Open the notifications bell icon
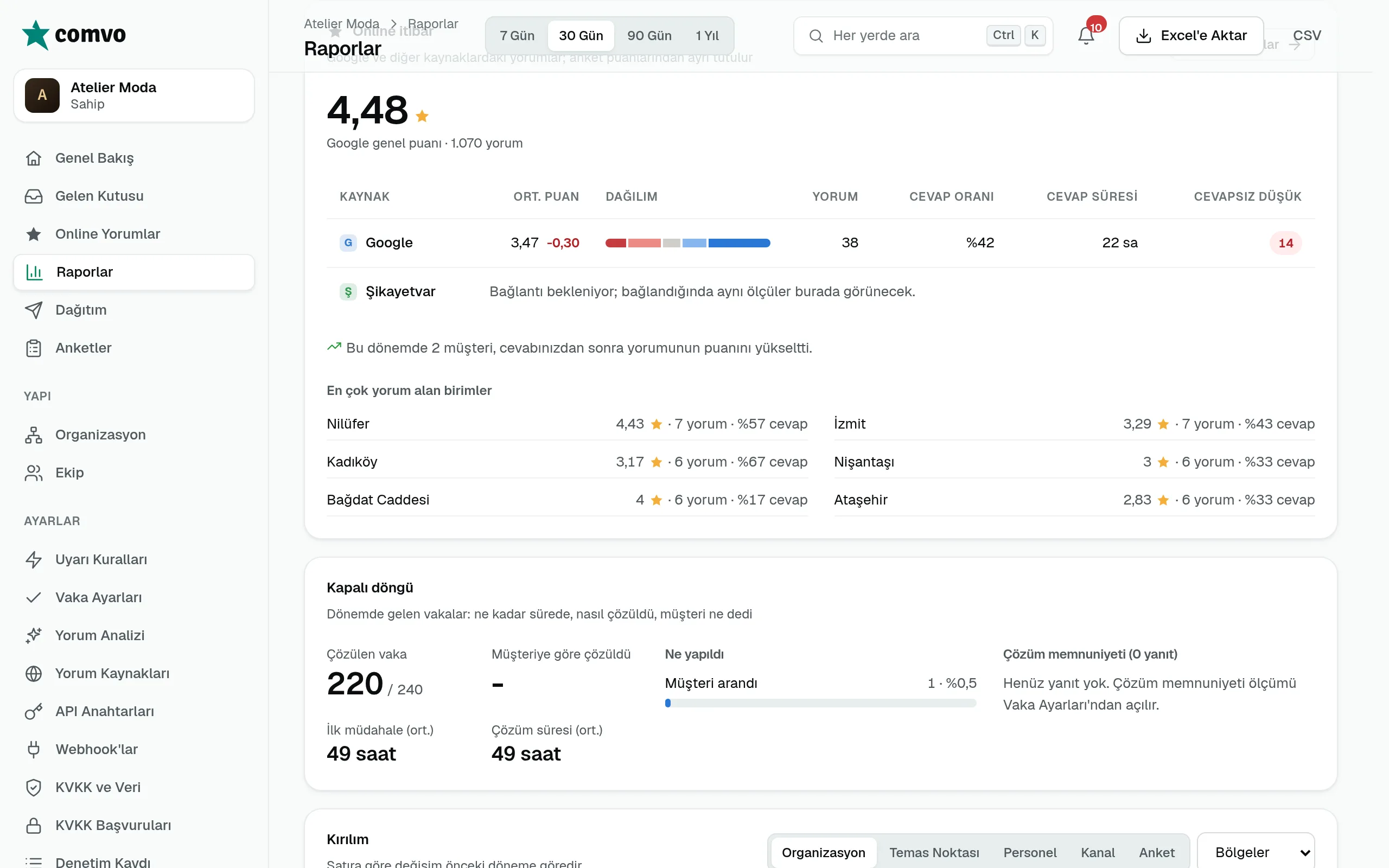 (x=1085, y=36)
